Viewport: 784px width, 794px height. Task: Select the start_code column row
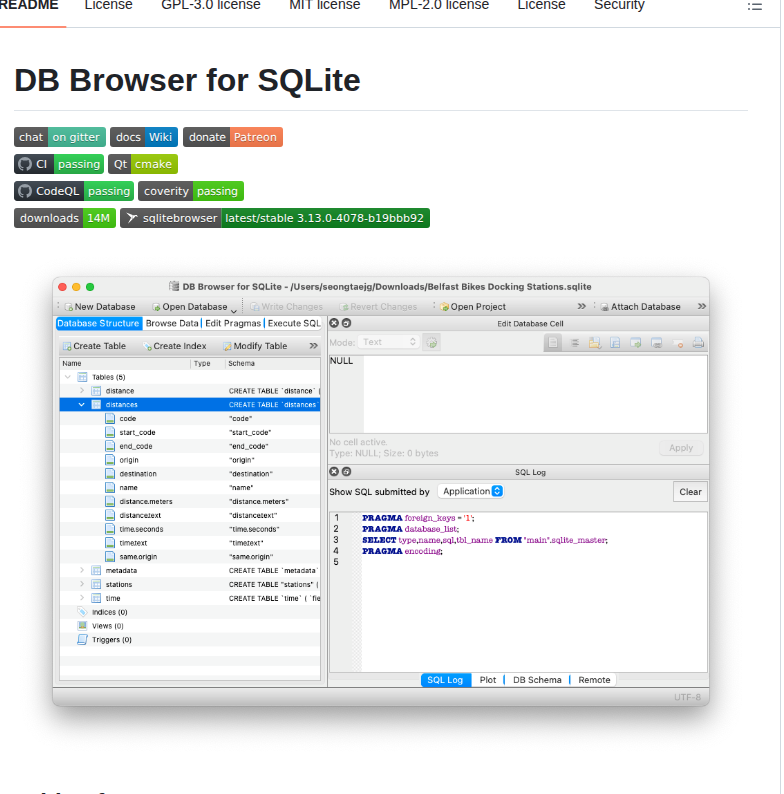point(190,432)
